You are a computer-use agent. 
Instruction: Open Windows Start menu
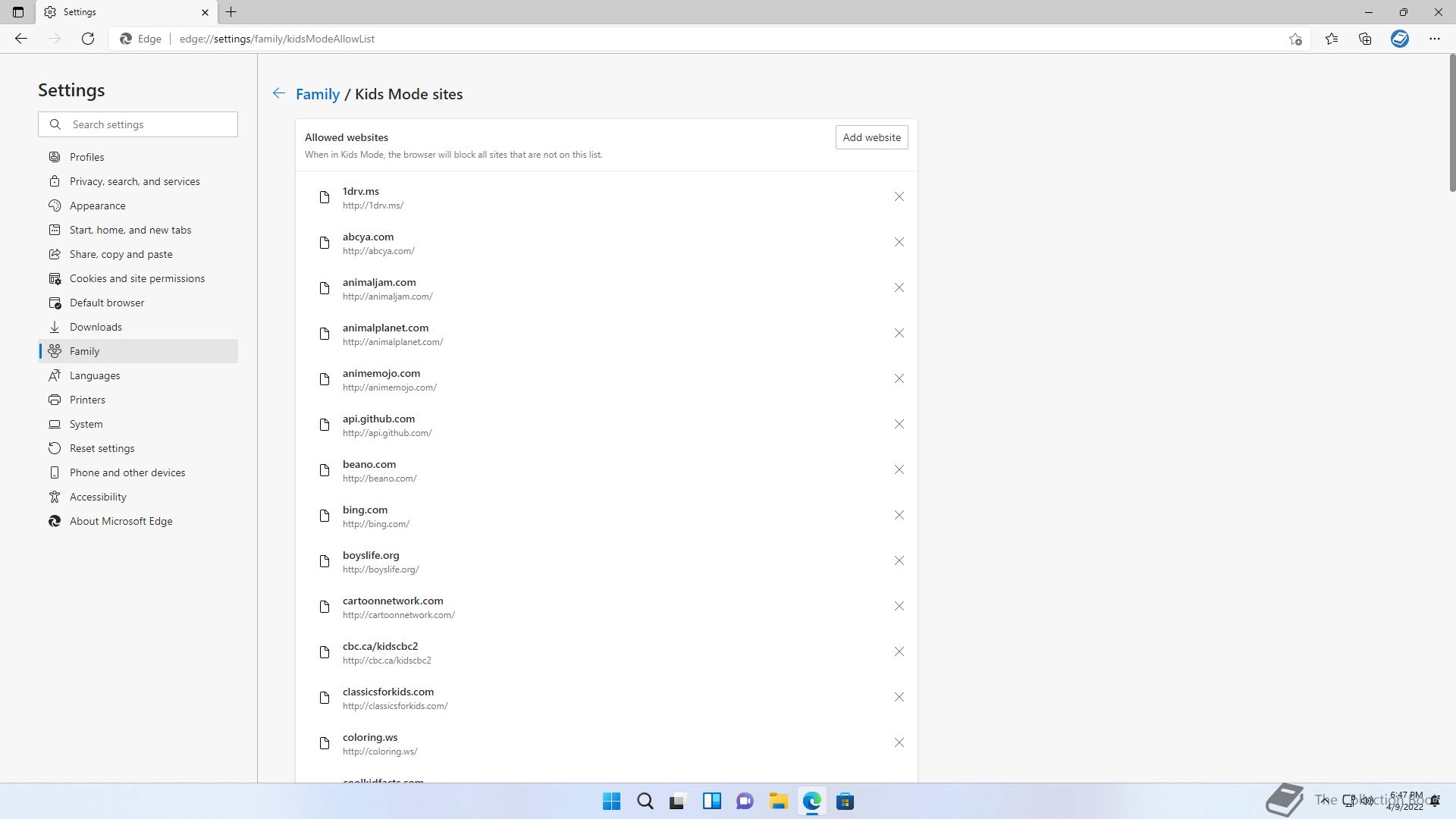click(x=611, y=802)
